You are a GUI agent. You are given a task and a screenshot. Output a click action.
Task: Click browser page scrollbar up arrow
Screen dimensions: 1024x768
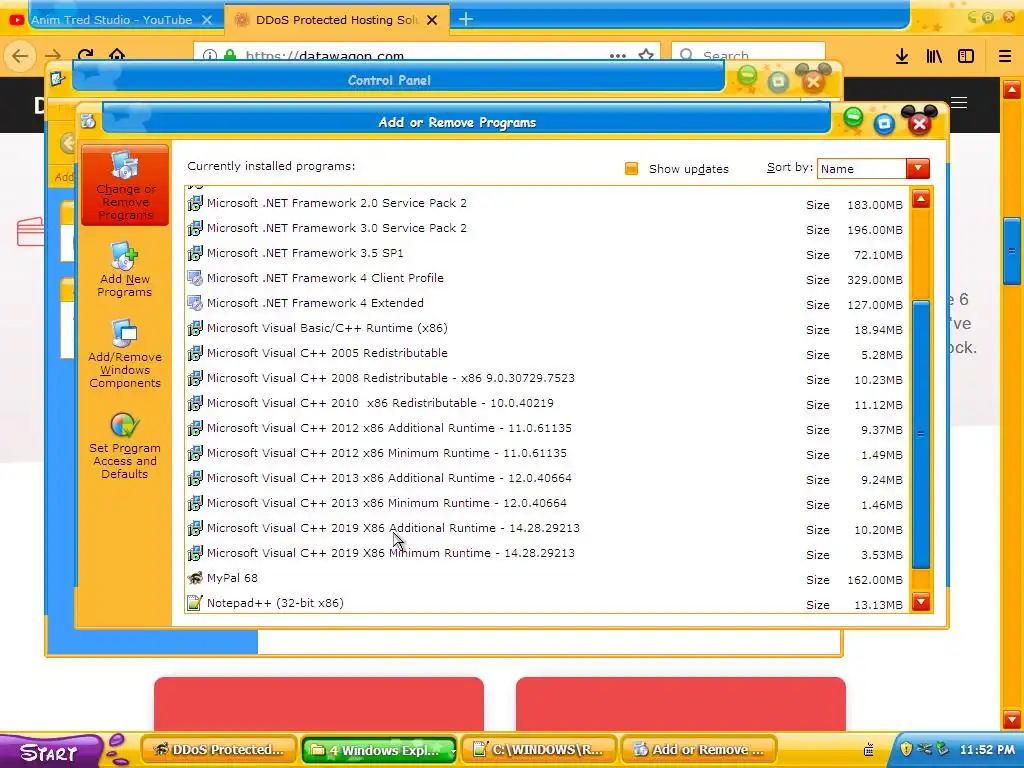pyautogui.click(x=1012, y=89)
